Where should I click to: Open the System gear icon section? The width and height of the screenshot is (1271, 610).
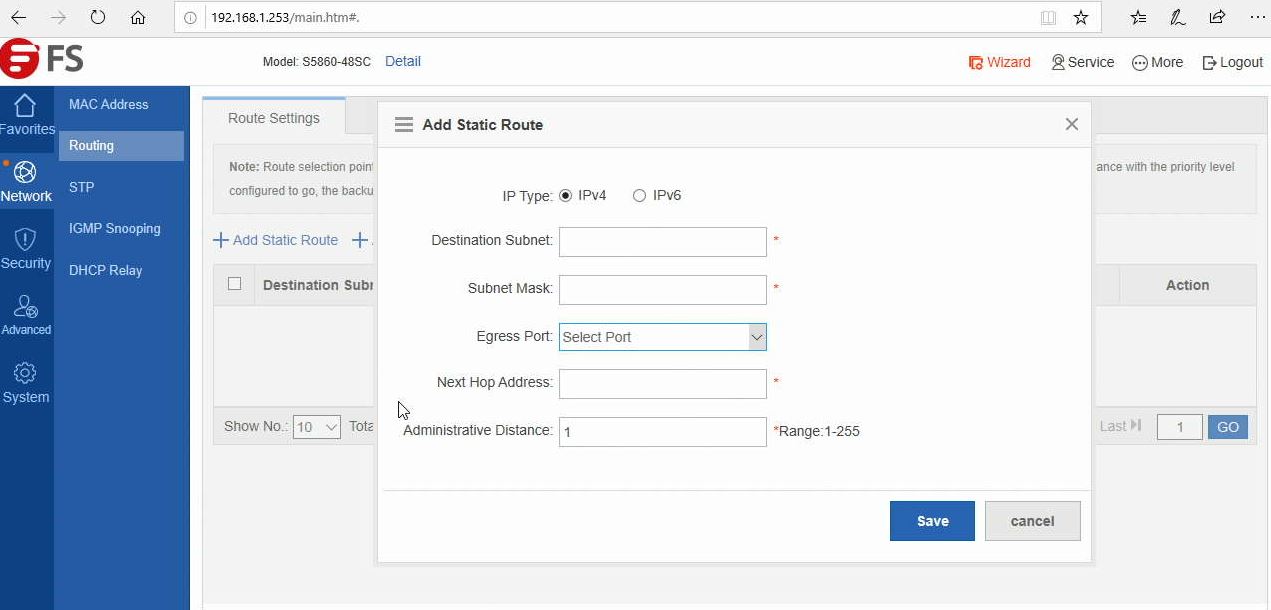[25, 374]
